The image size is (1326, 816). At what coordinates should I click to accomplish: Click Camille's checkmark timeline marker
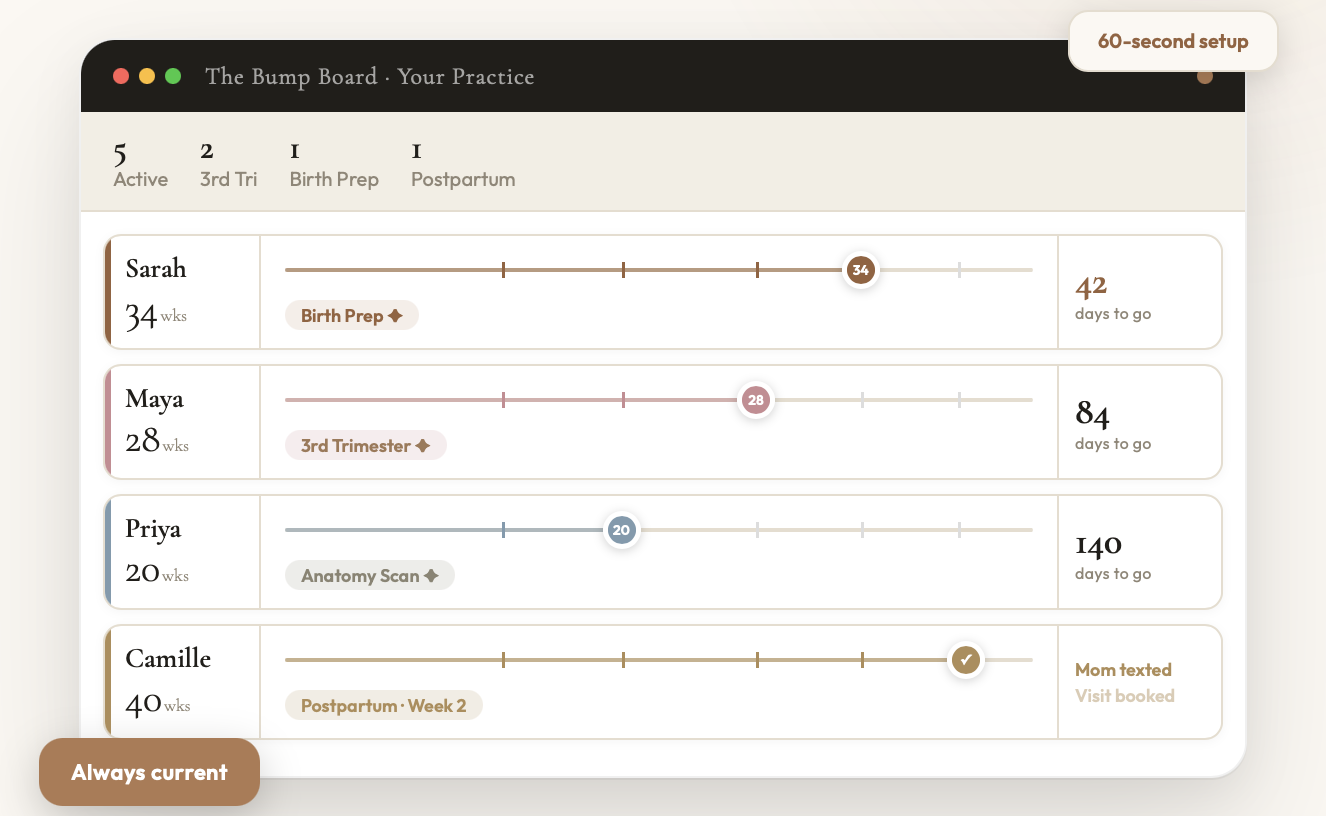[x=965, y=660]
